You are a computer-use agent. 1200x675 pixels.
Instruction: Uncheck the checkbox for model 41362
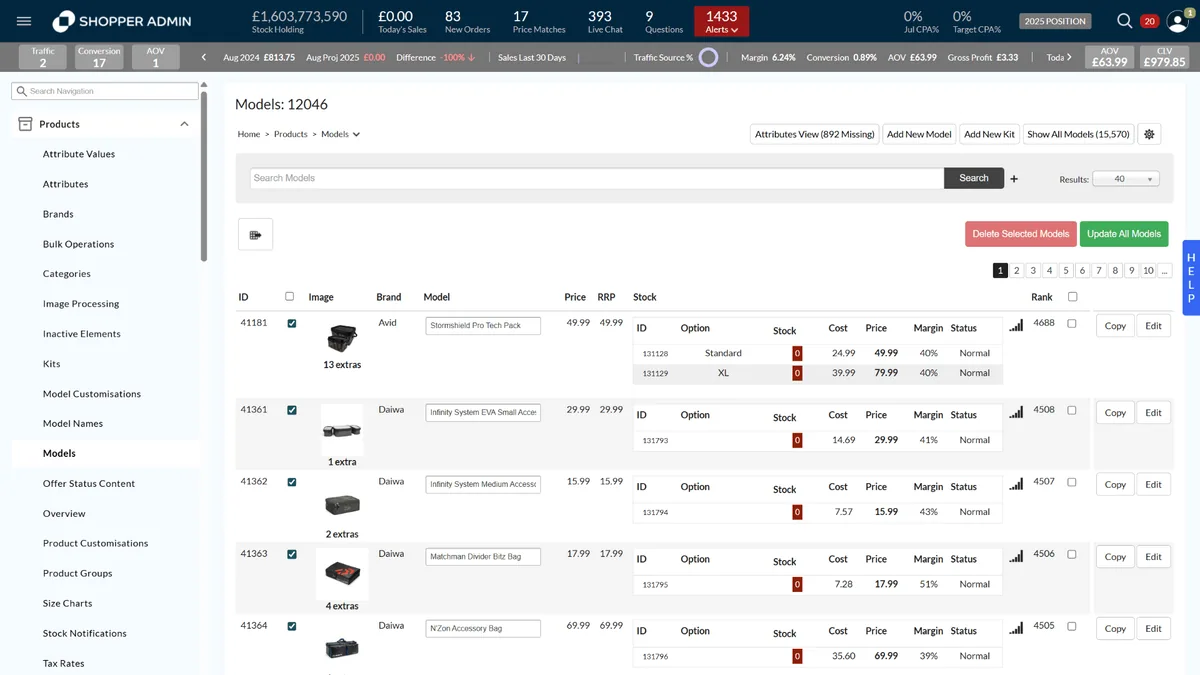coord(292,482)
